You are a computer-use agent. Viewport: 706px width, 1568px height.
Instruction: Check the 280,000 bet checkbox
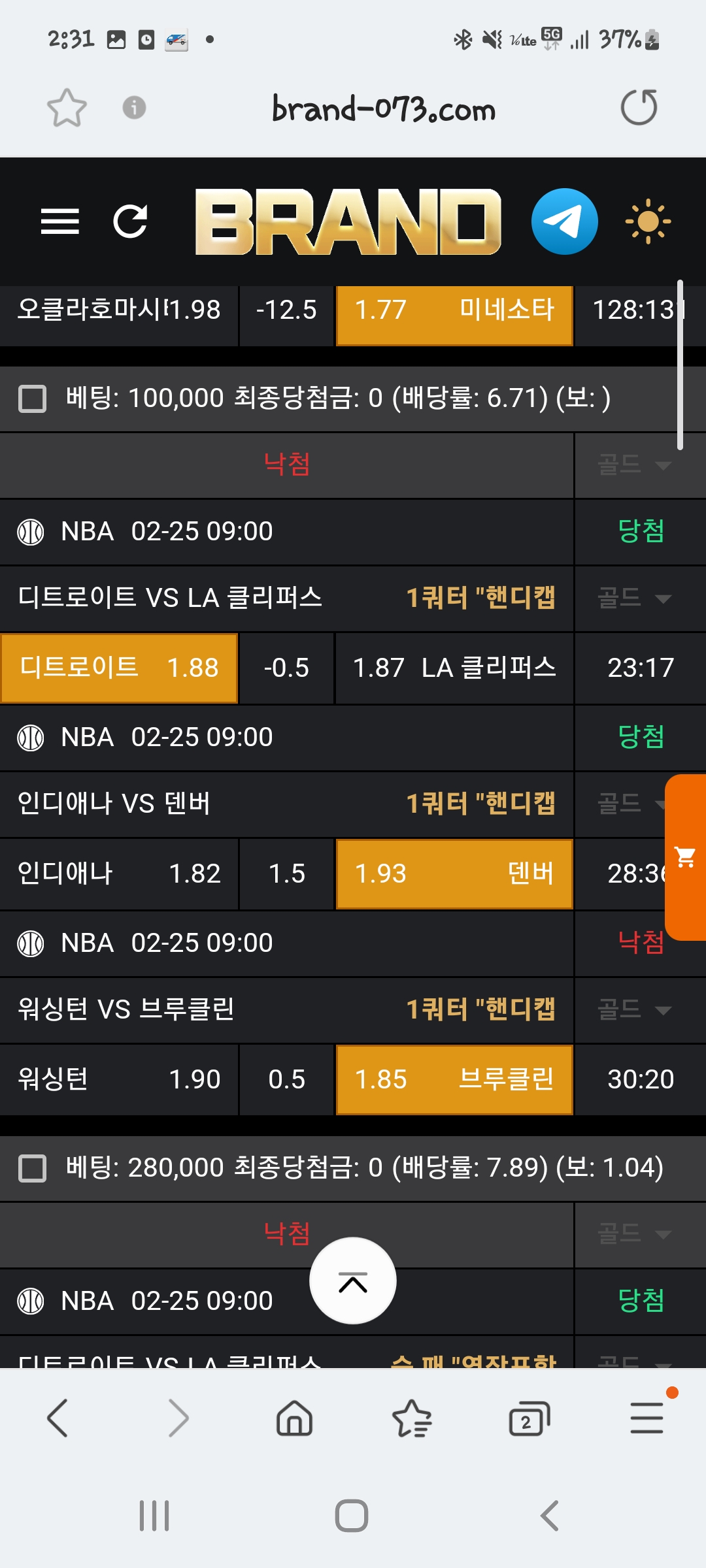[32, 1168]
